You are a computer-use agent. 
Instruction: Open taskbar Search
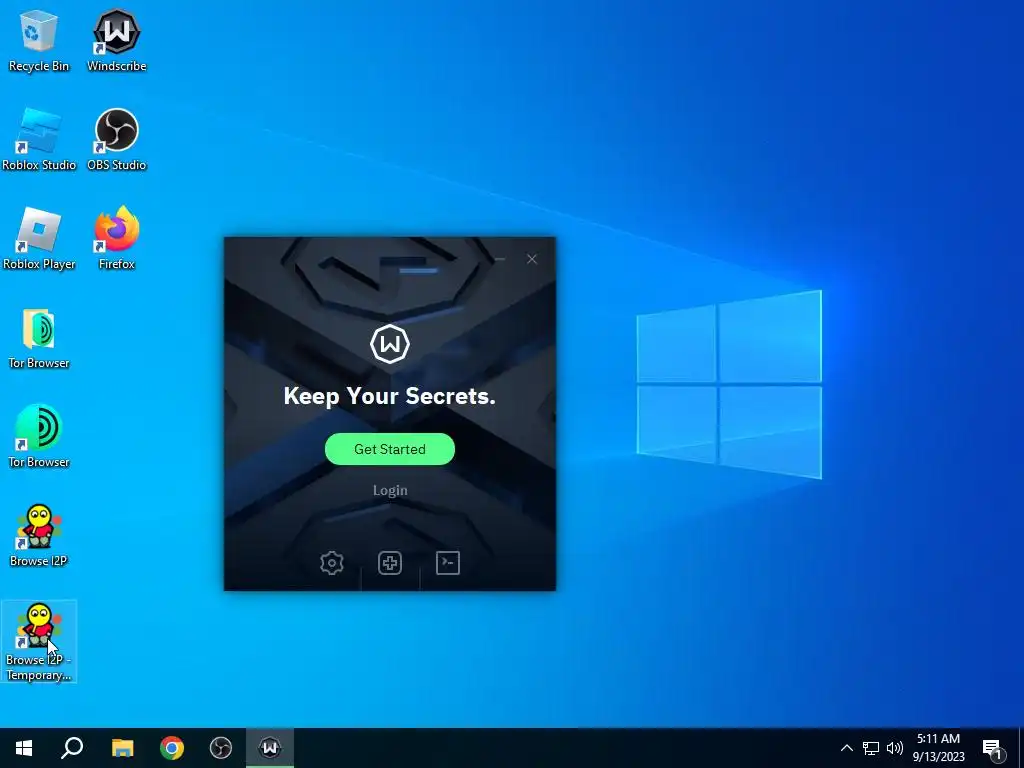click(72, 748)
